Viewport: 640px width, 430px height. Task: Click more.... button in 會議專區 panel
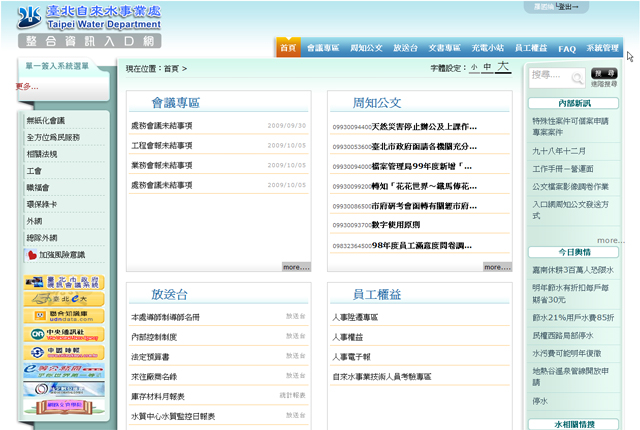(x=296, y=267)
